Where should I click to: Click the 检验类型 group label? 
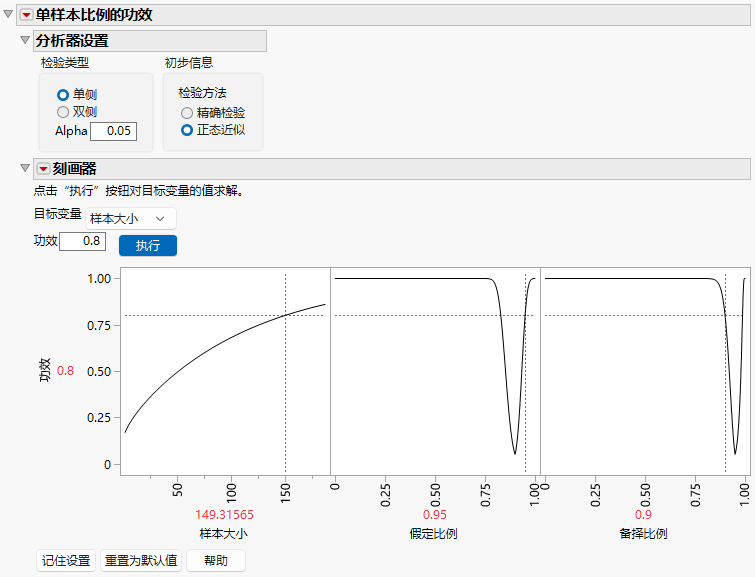click(65, 63)
